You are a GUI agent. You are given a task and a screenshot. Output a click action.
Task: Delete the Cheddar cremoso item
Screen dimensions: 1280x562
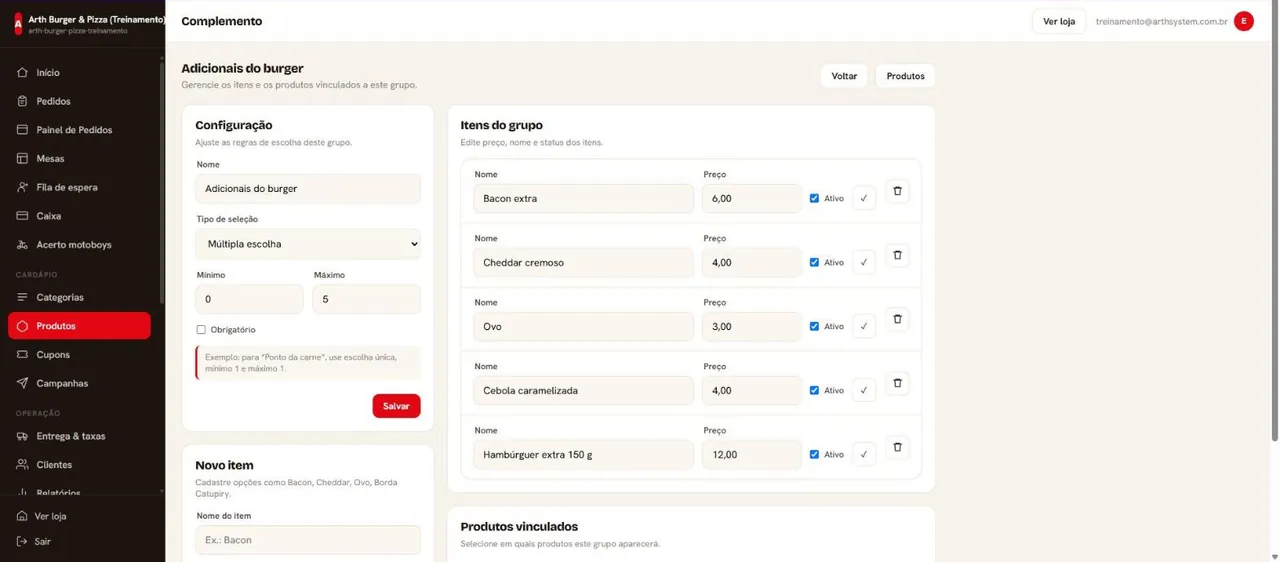897,255
